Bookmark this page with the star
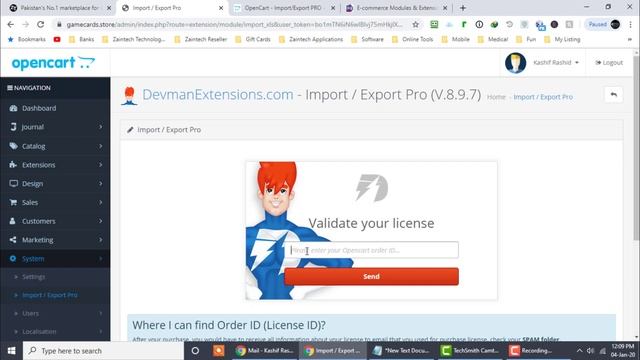Viewport: 640px width, 360px height. [x=416, y=24]
